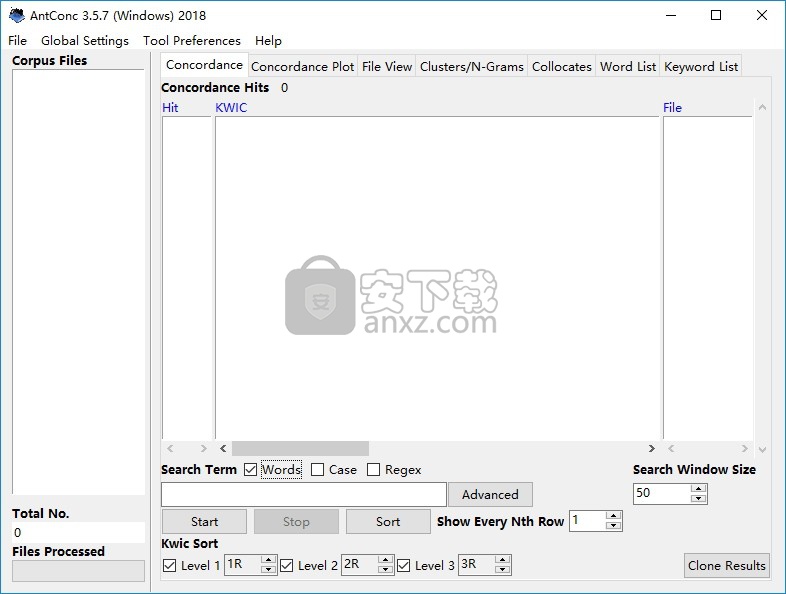This screenshot has width=786, height=594.
Task: Click the Hit column header
Action: (x=170, y=108)
